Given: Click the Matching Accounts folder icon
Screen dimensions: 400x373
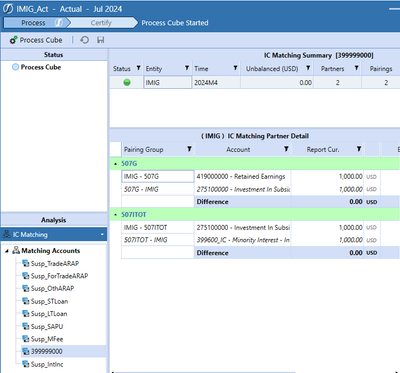Looking at the screenshot, I should tap(16, 250).
